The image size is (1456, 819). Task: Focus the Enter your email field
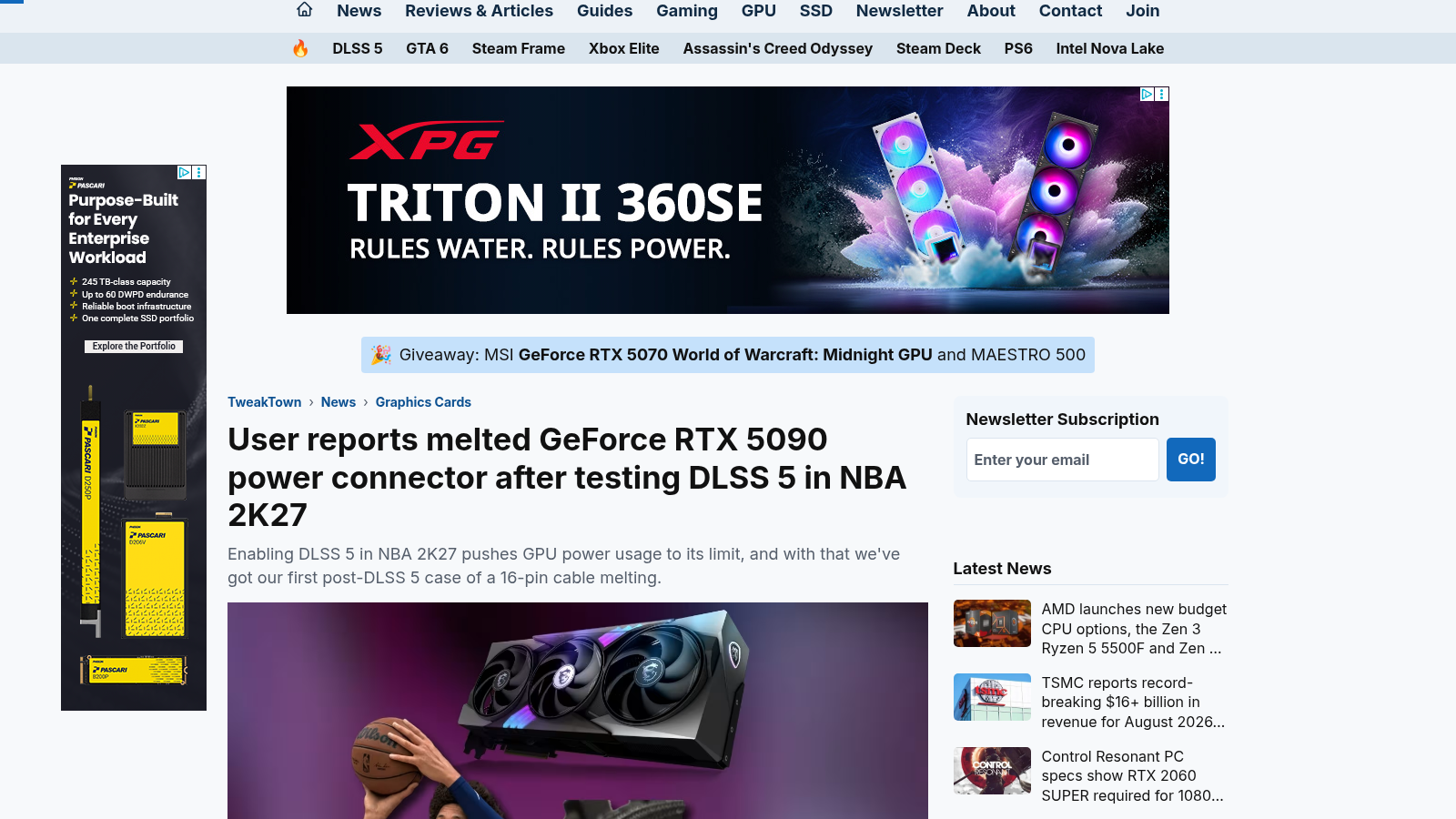coord(1062,460)
